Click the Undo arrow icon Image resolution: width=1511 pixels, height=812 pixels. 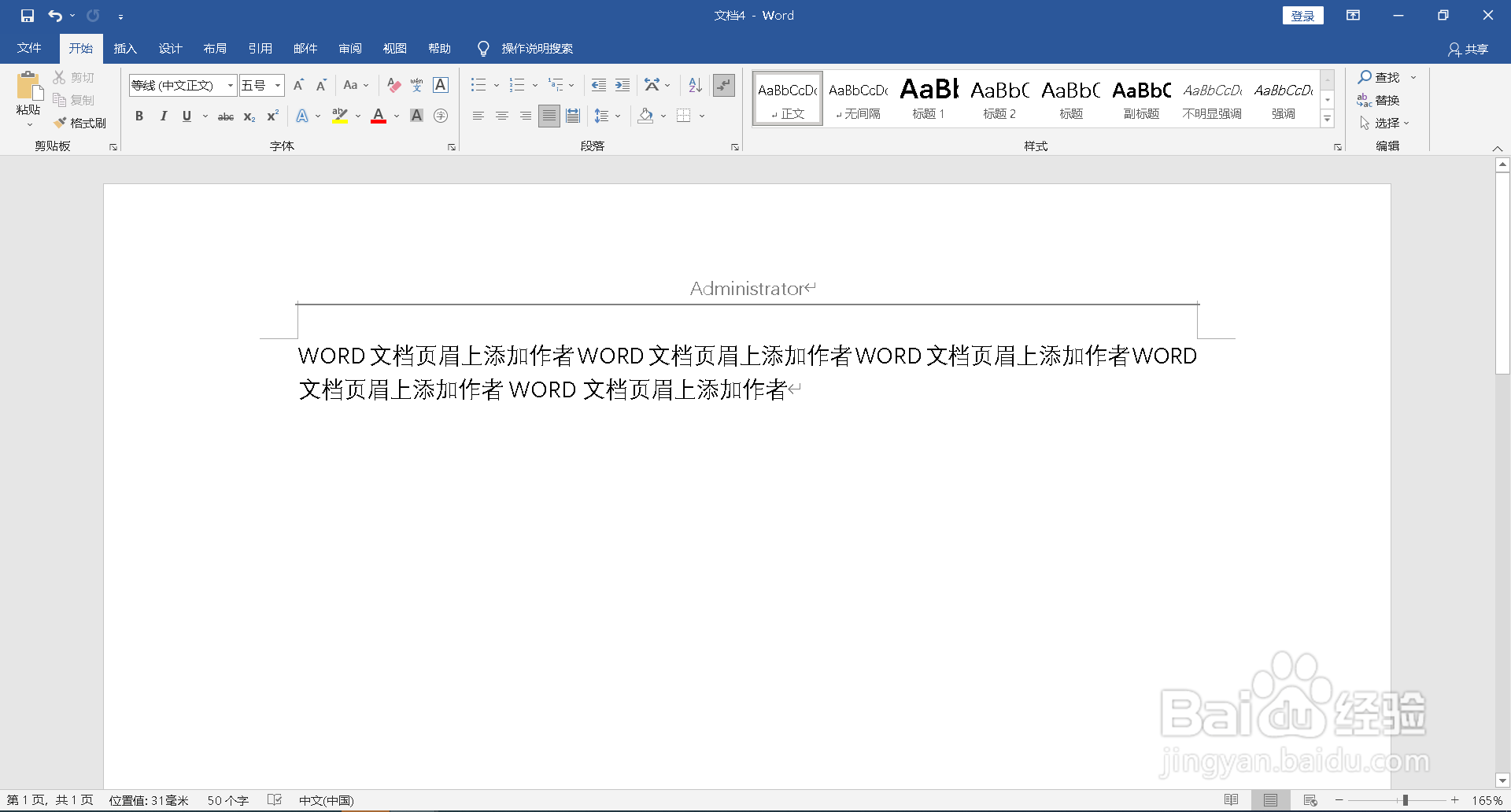click(55, 16)
